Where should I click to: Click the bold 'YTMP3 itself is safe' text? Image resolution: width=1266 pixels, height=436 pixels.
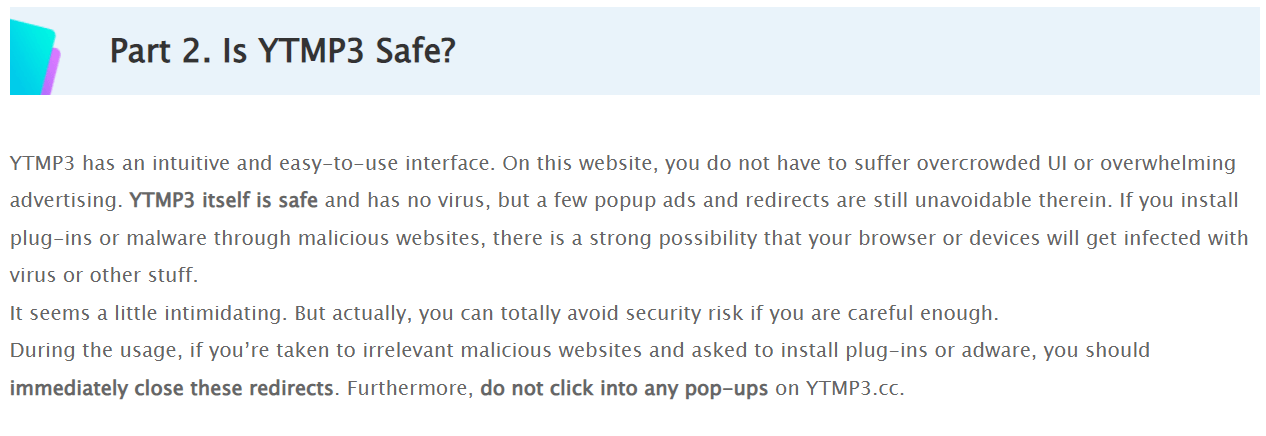[224, 200]
